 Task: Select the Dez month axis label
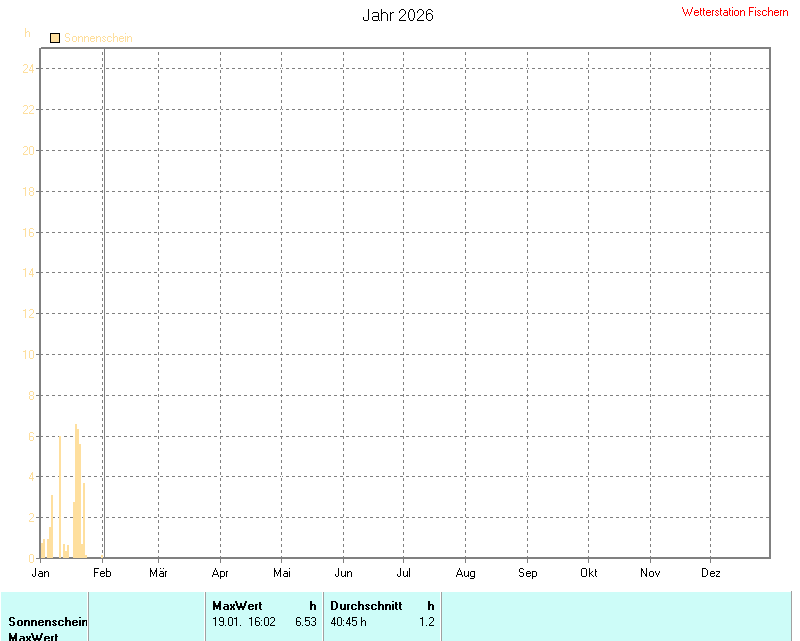(x=710, y=573)
